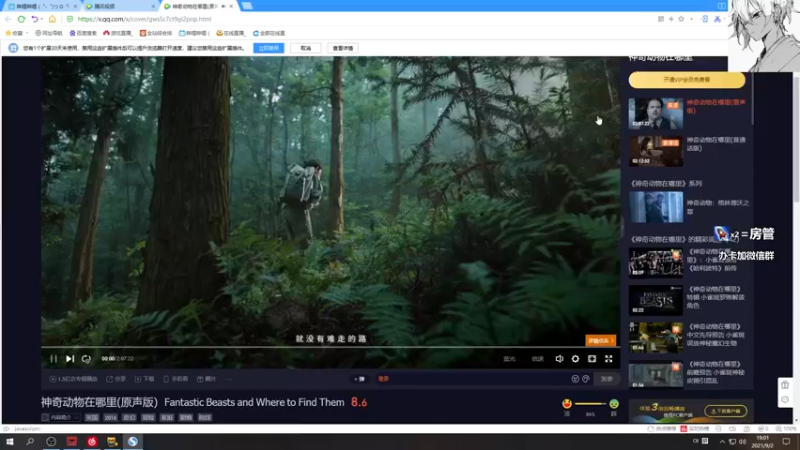Open the NetEase Music taskbar icon
This screenshot has width=800, height=450.
pyautogui.click(x=92, y=441)
